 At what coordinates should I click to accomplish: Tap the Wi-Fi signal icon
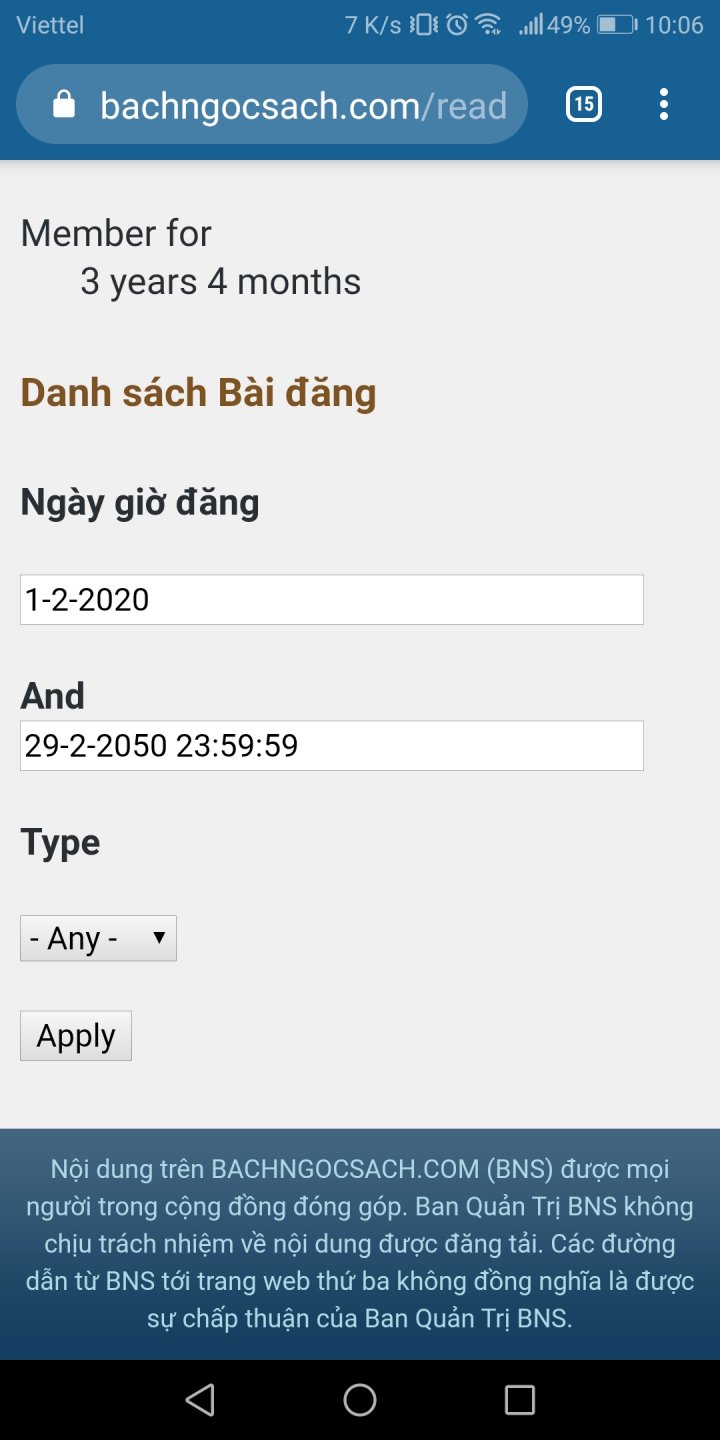(488, 25)
